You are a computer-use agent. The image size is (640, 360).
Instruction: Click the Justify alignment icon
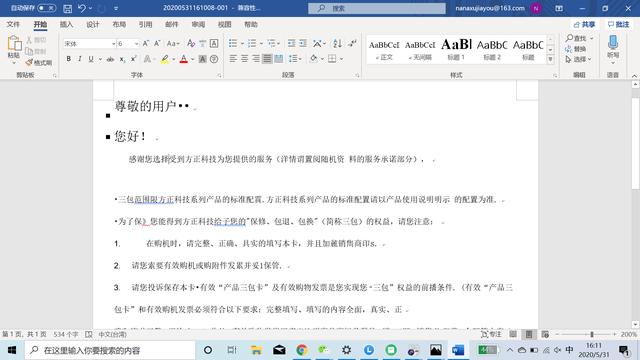click(x=267, y=59)
